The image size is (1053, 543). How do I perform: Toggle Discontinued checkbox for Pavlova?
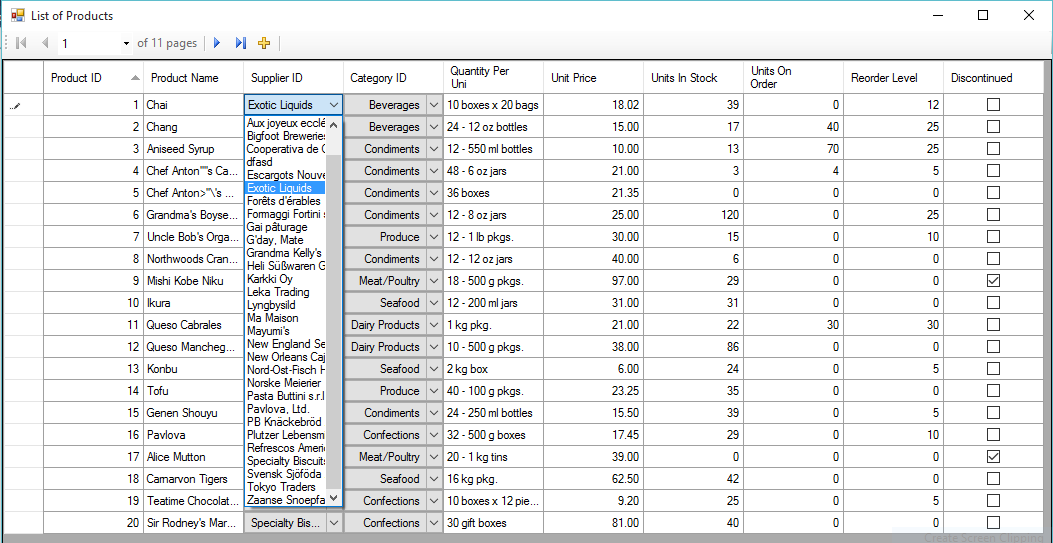coord(993,434)
